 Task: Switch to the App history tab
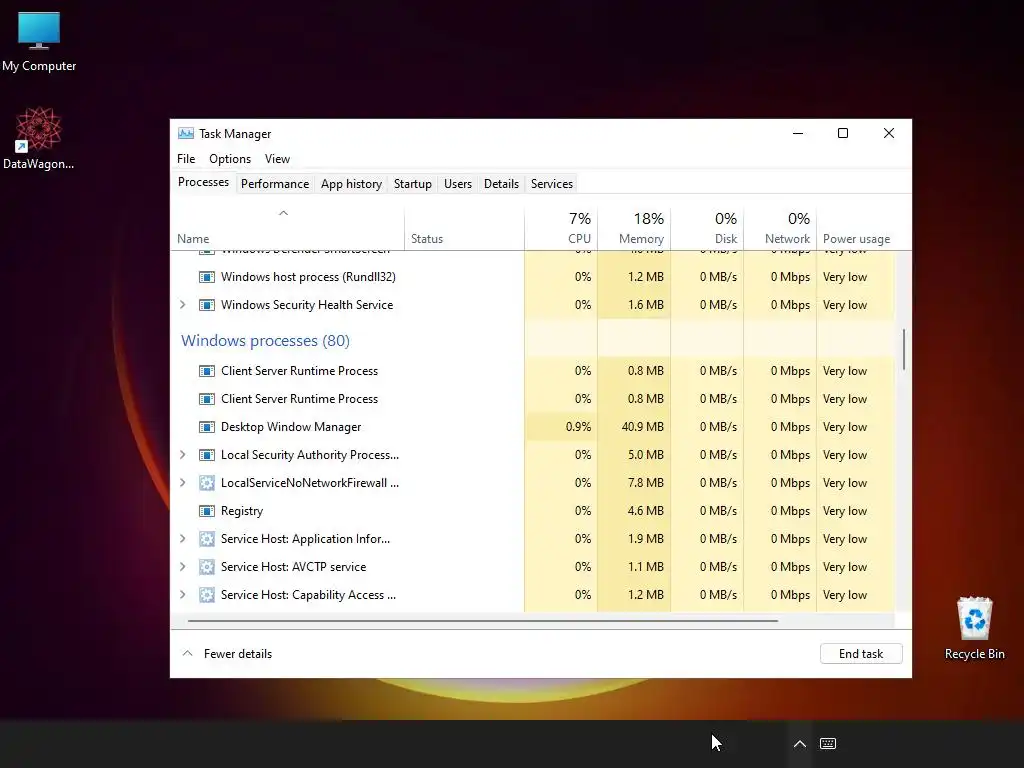click(x=351, y=184)
